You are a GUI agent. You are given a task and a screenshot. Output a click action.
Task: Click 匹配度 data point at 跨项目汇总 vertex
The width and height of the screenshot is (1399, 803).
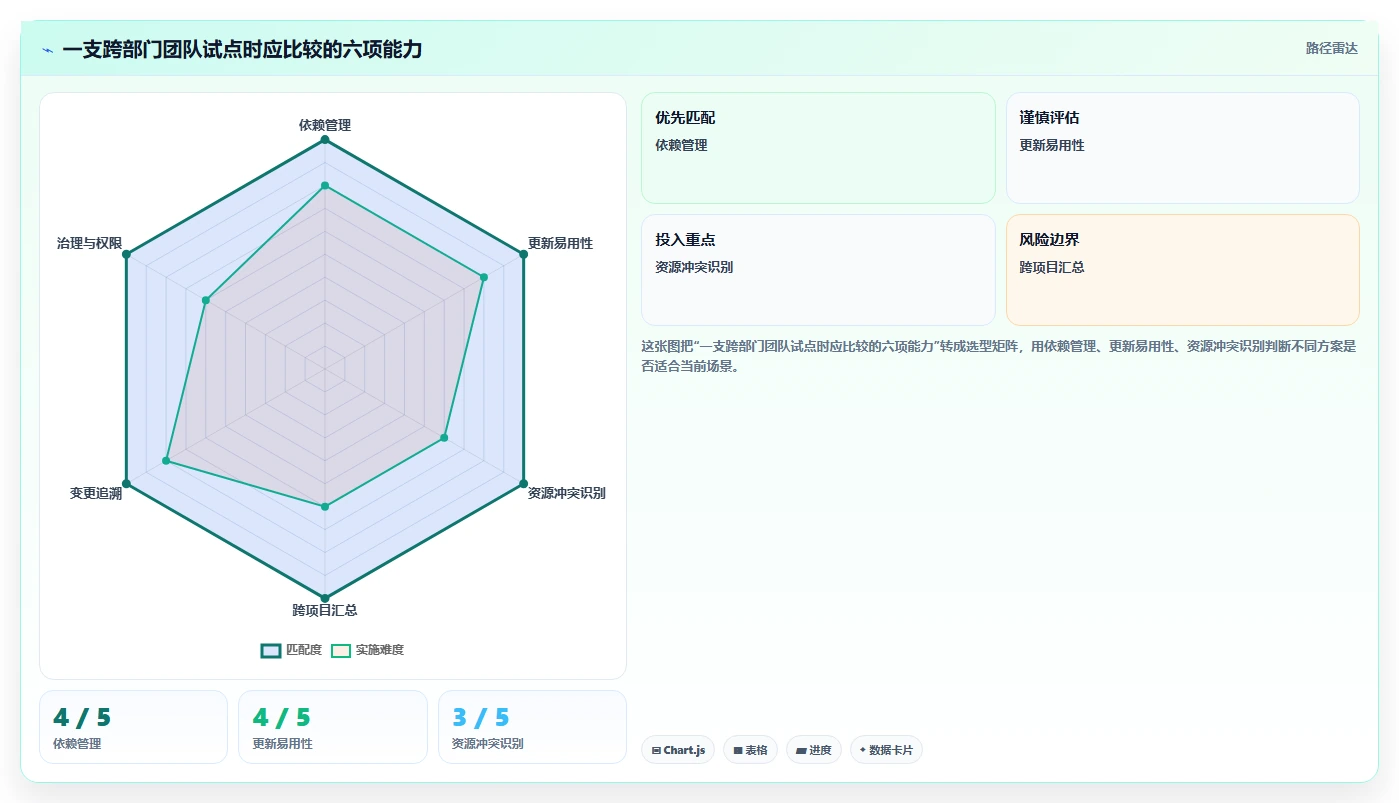tap(325, 598)
